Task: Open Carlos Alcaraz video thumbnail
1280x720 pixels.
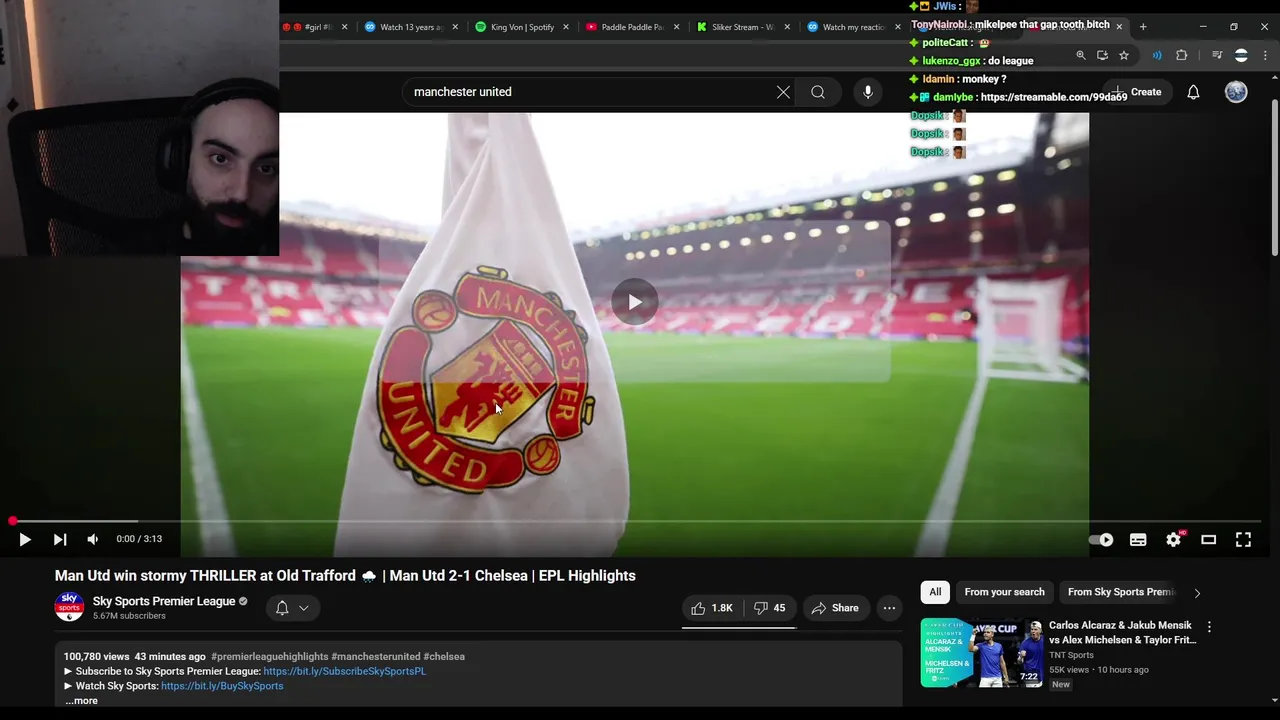Action: pyautogui.click(x=981, y=653)
